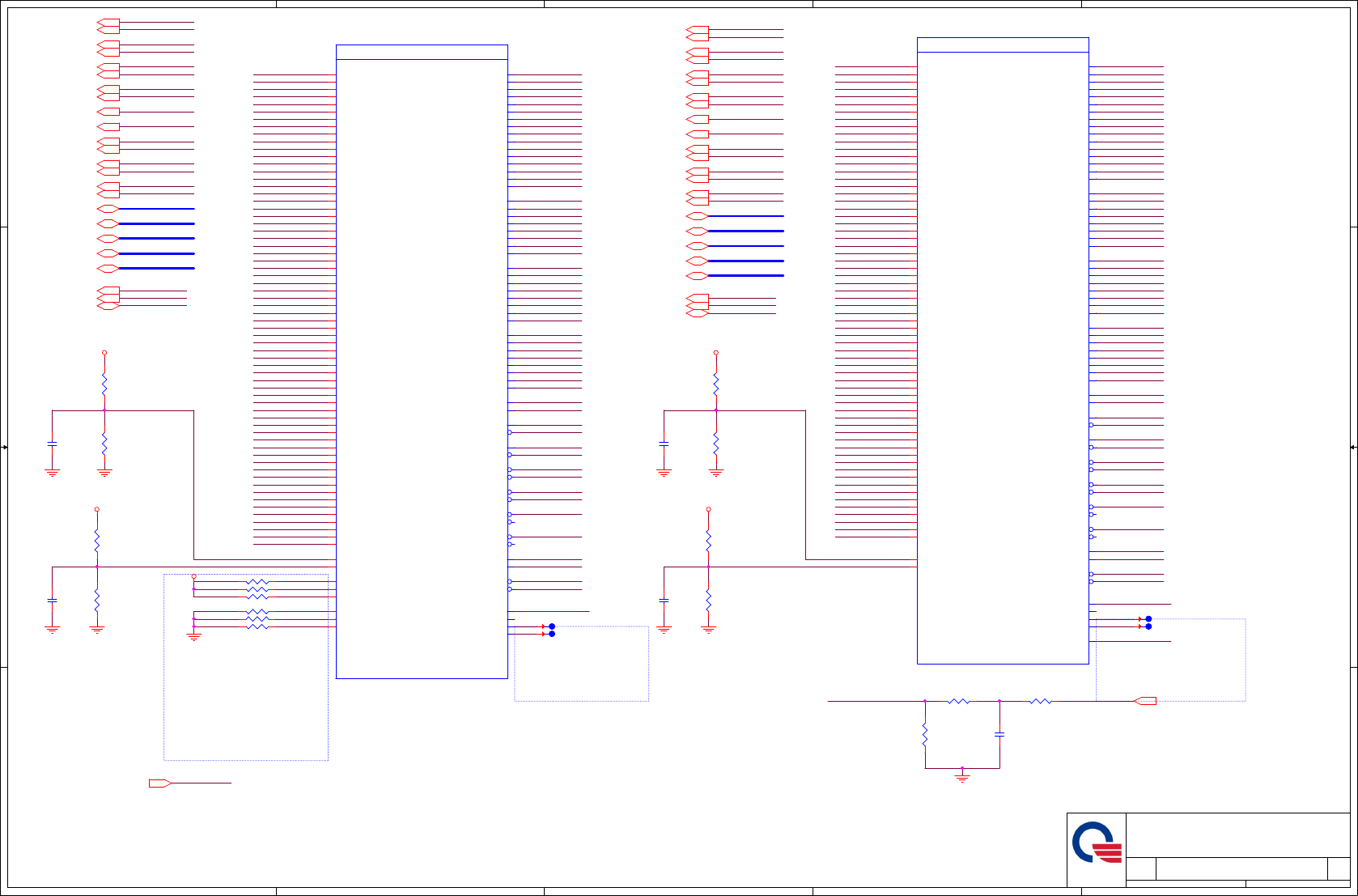Screen dimensions: 1358x896
Task: Select the left large IC symbol body
Action: [422, 362]
